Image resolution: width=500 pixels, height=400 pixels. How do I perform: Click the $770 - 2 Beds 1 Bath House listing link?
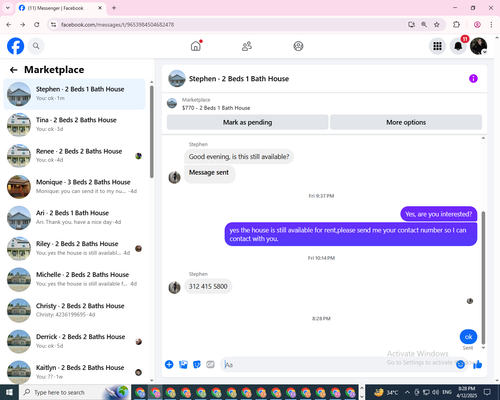point(216,108)
